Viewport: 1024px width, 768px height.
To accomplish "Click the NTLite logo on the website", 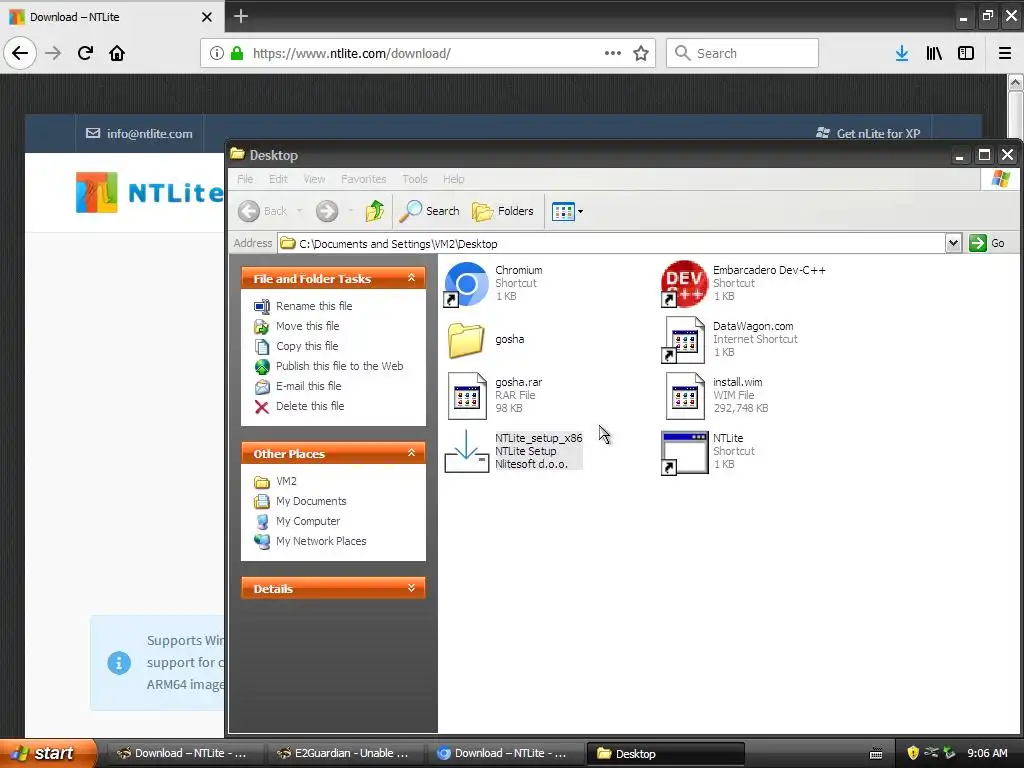I will coord(149,193).
